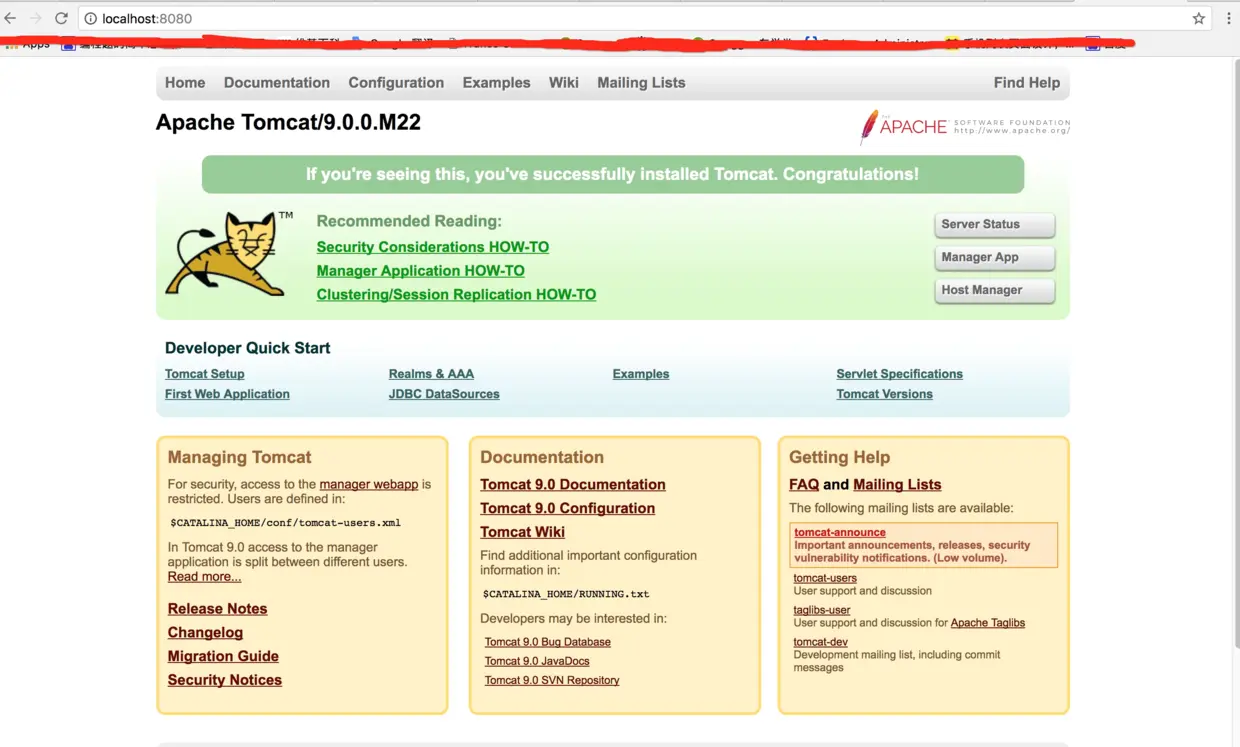Image resolution: width=1240 pixels, height=747 pixels.
Task: Open Security Considerations HOW-TO link
Action: coord(433,247)
